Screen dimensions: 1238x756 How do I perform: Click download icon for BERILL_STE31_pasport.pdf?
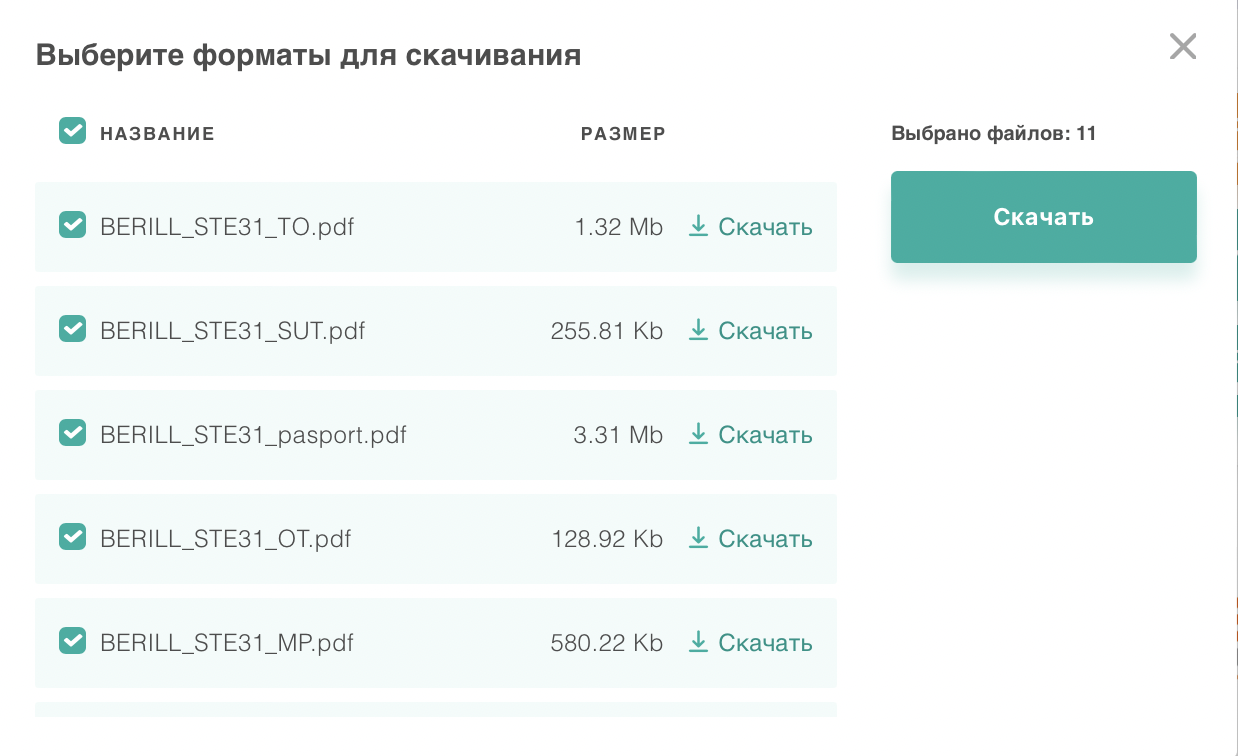[x=698, y=434]
